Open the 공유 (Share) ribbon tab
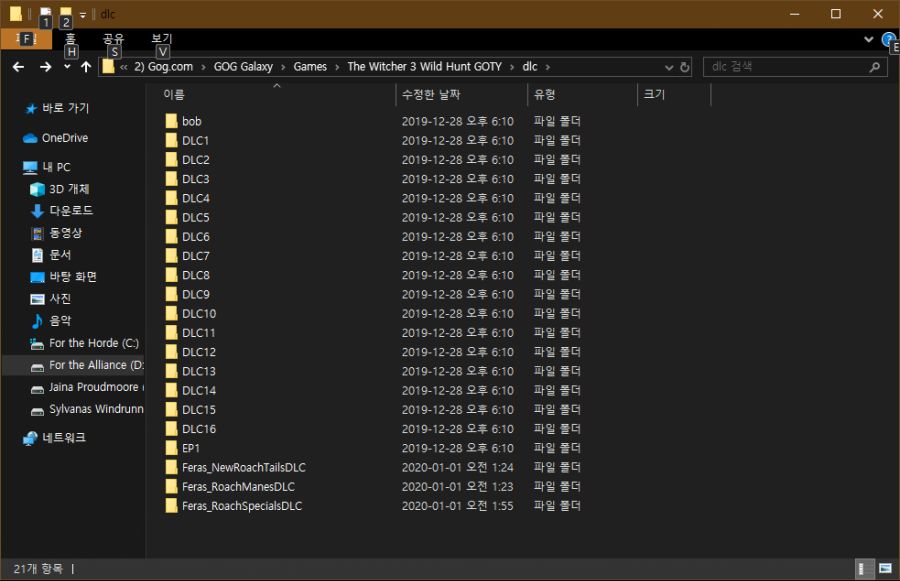 coord(113,39)
